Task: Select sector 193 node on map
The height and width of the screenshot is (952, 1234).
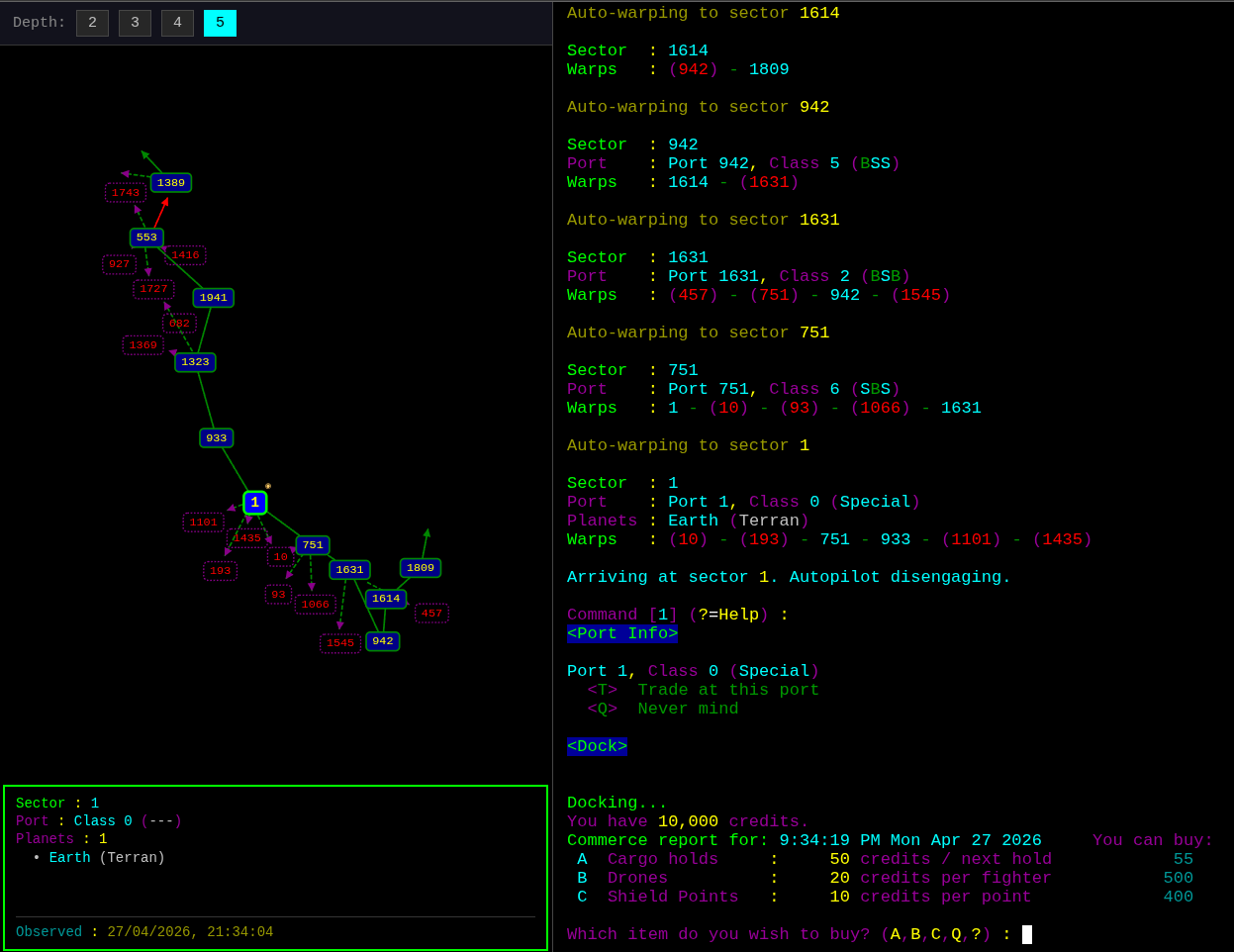Action: [x=220, y=571]
